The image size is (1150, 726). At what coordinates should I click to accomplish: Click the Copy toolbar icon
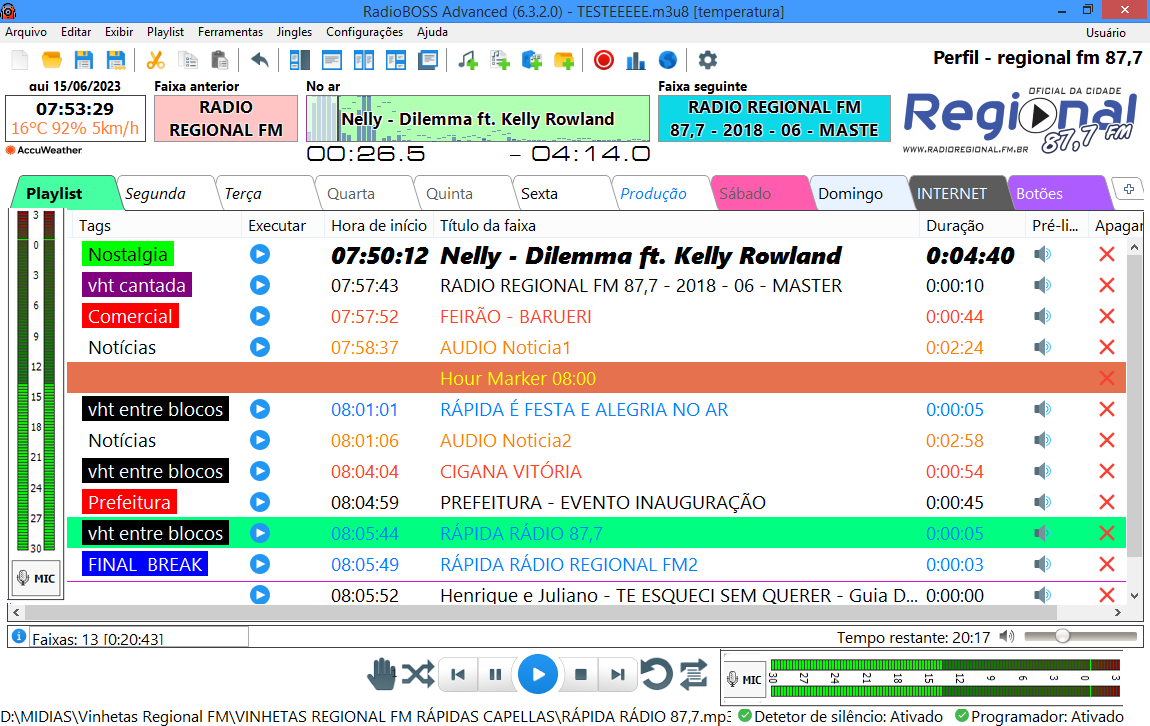pyautogui.click(x=188, y=60)
